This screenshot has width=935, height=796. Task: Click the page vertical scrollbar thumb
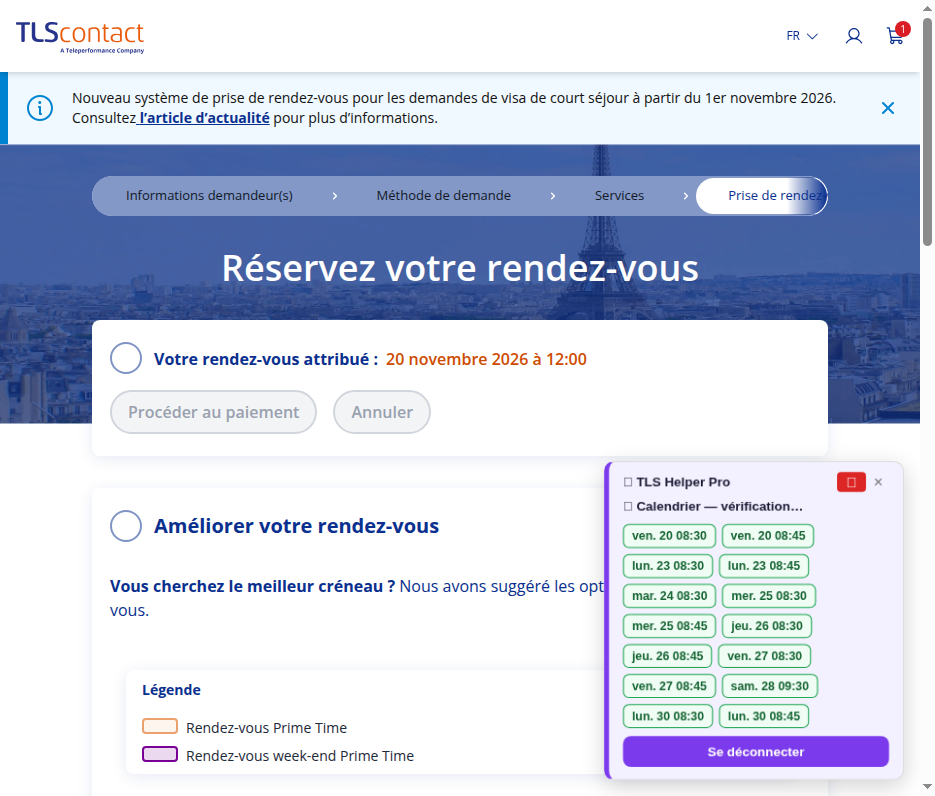(927, 132)
